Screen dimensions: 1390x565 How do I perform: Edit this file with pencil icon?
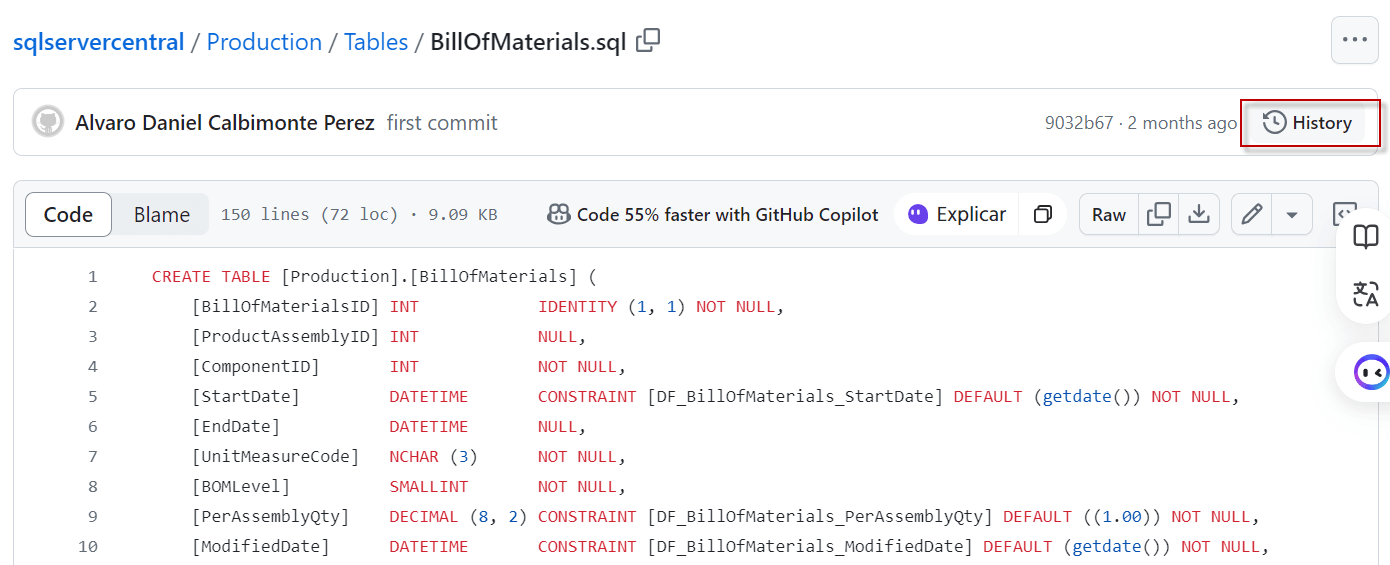(1252, 215)
